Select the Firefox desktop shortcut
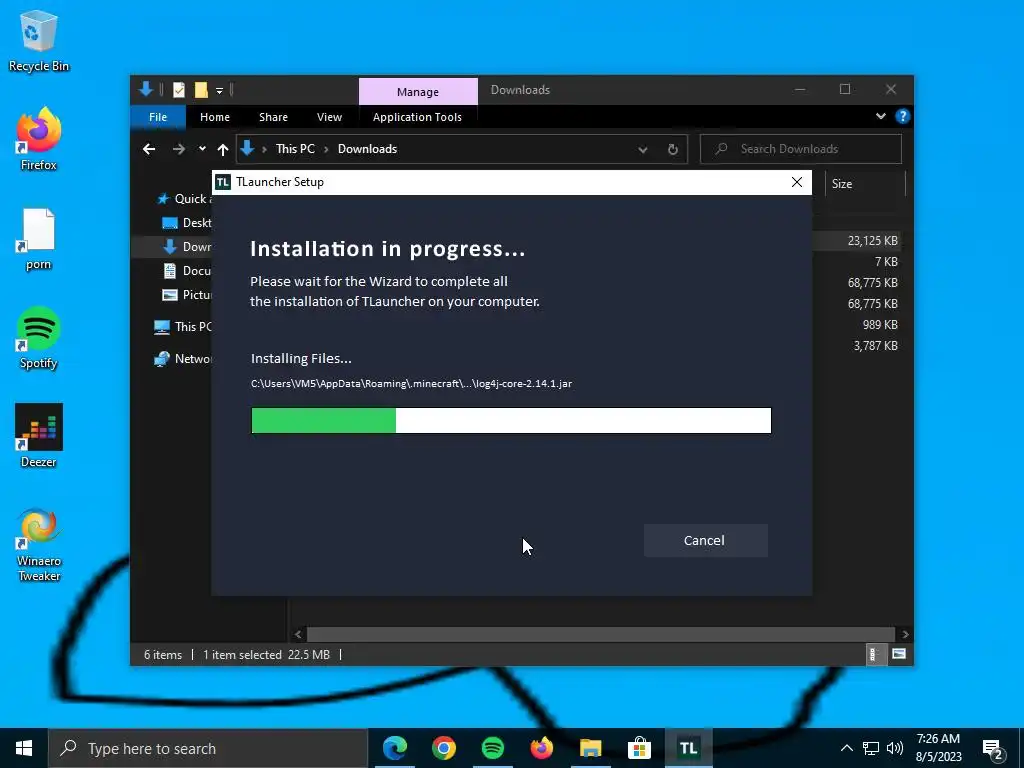Viewport: 1024px width, 768px height. (x=39, y=140)
